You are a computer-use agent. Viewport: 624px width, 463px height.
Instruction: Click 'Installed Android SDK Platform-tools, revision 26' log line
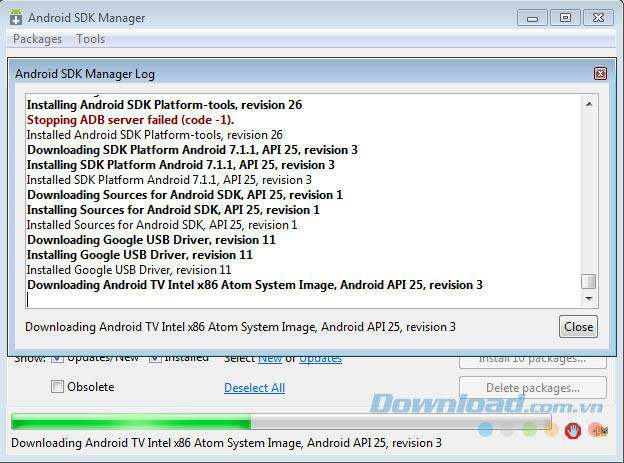pyautogui.click(x=155, y=135)
